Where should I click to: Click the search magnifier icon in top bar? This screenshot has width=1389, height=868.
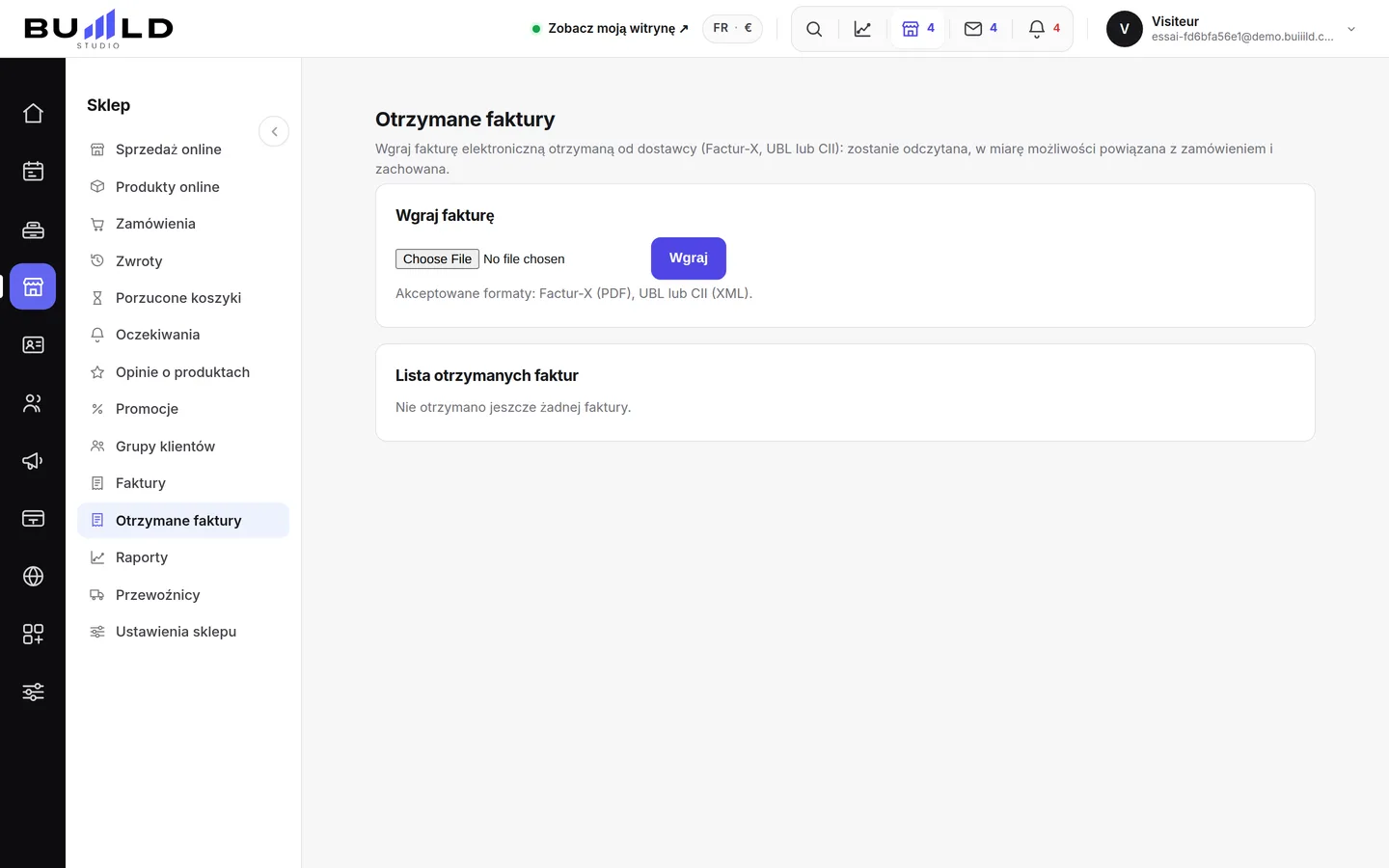tap(814, 29)
